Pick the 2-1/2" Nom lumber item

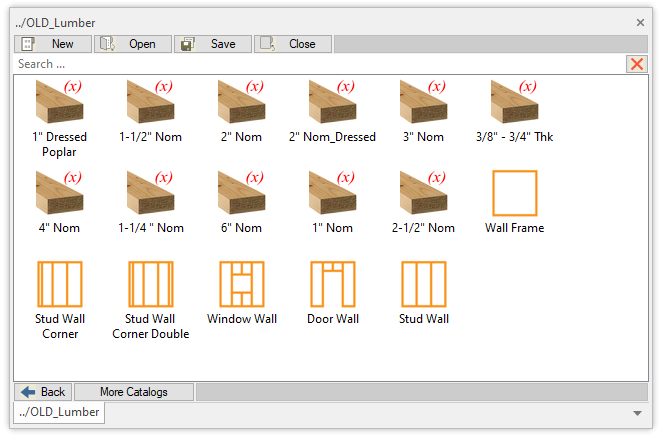[x=423, y=193]
